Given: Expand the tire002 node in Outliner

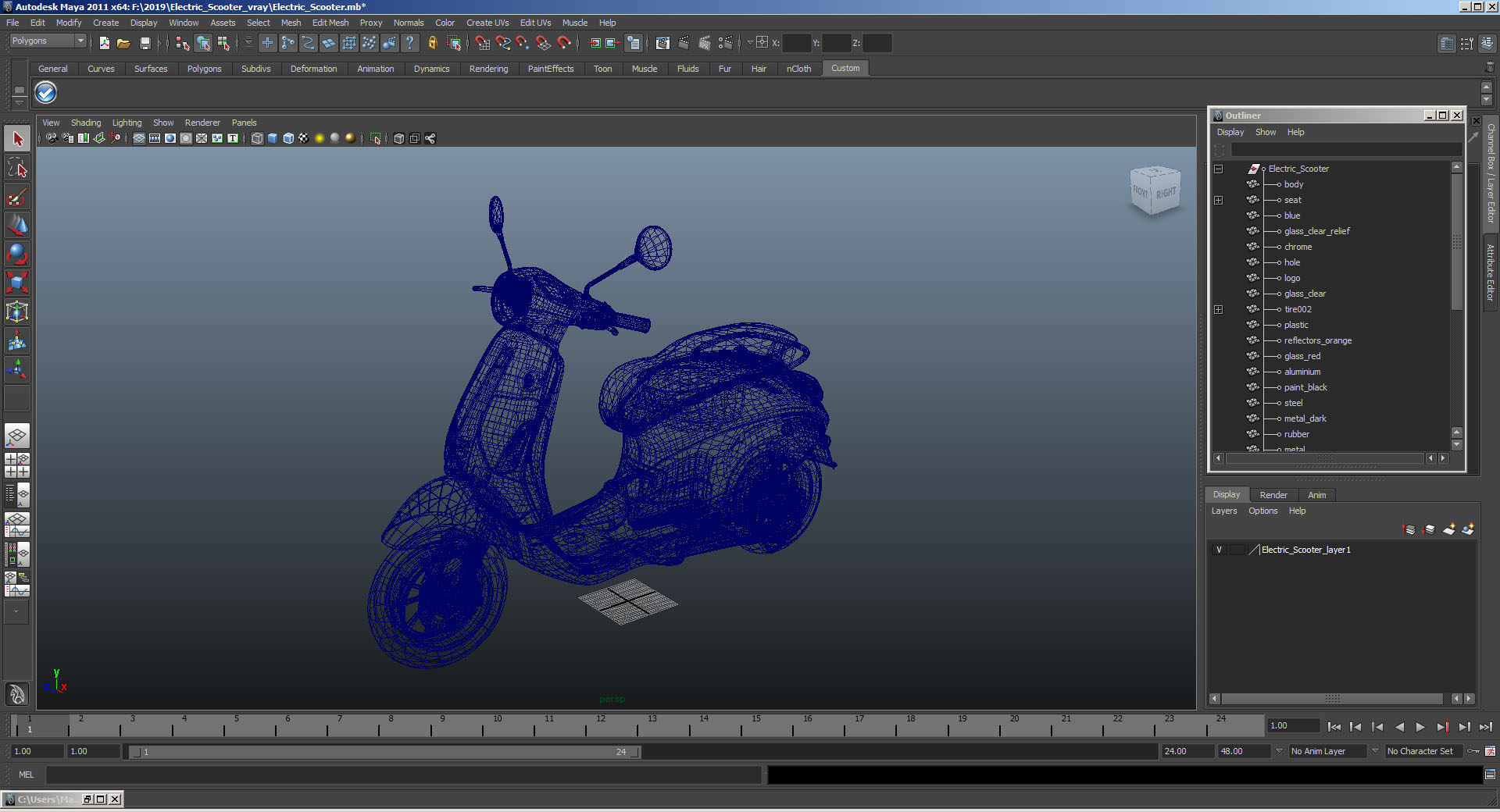Looking at the screenshot, I should coord(1218,309).
